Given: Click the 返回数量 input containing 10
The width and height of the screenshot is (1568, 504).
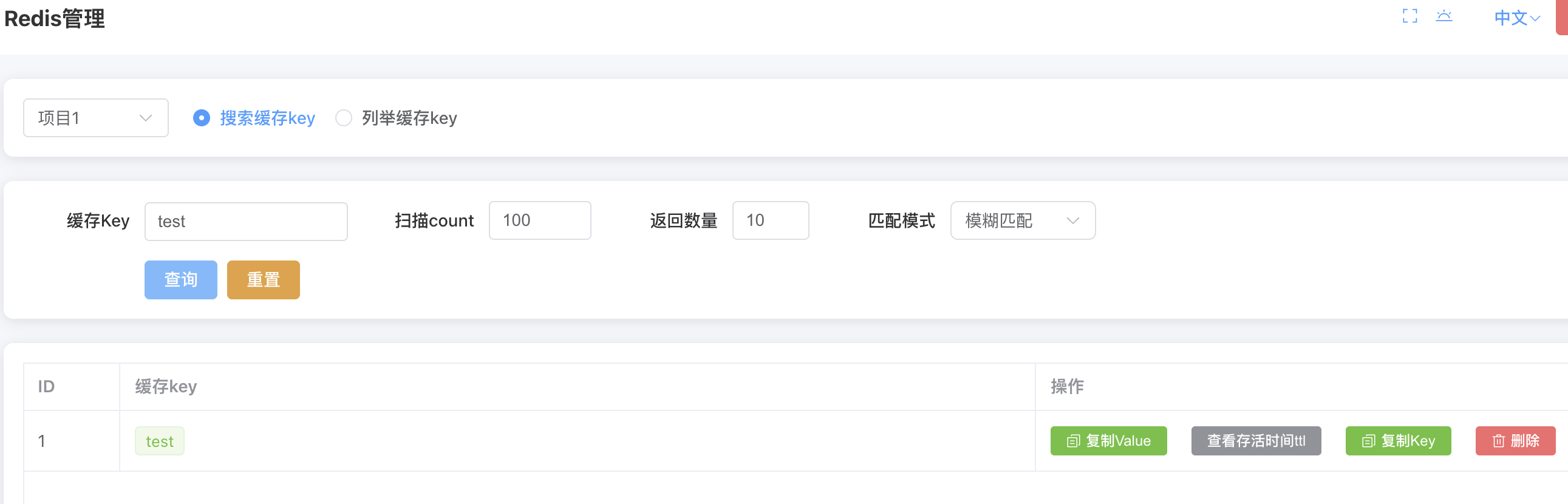Looking at the screenshot, I should pyautogui.click(x=771, y=220).
